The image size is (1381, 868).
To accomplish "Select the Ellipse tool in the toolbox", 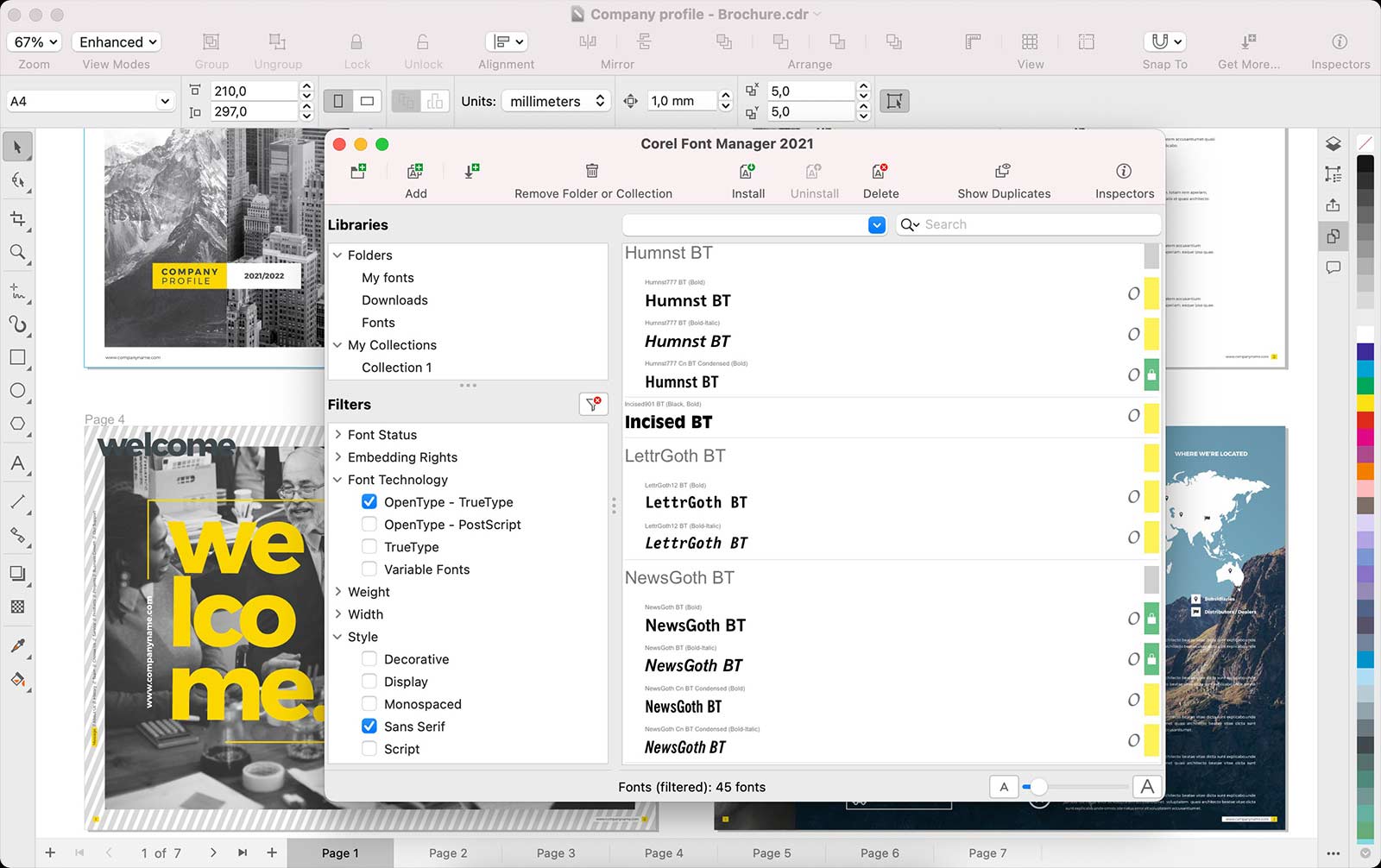I will [17, 391].
